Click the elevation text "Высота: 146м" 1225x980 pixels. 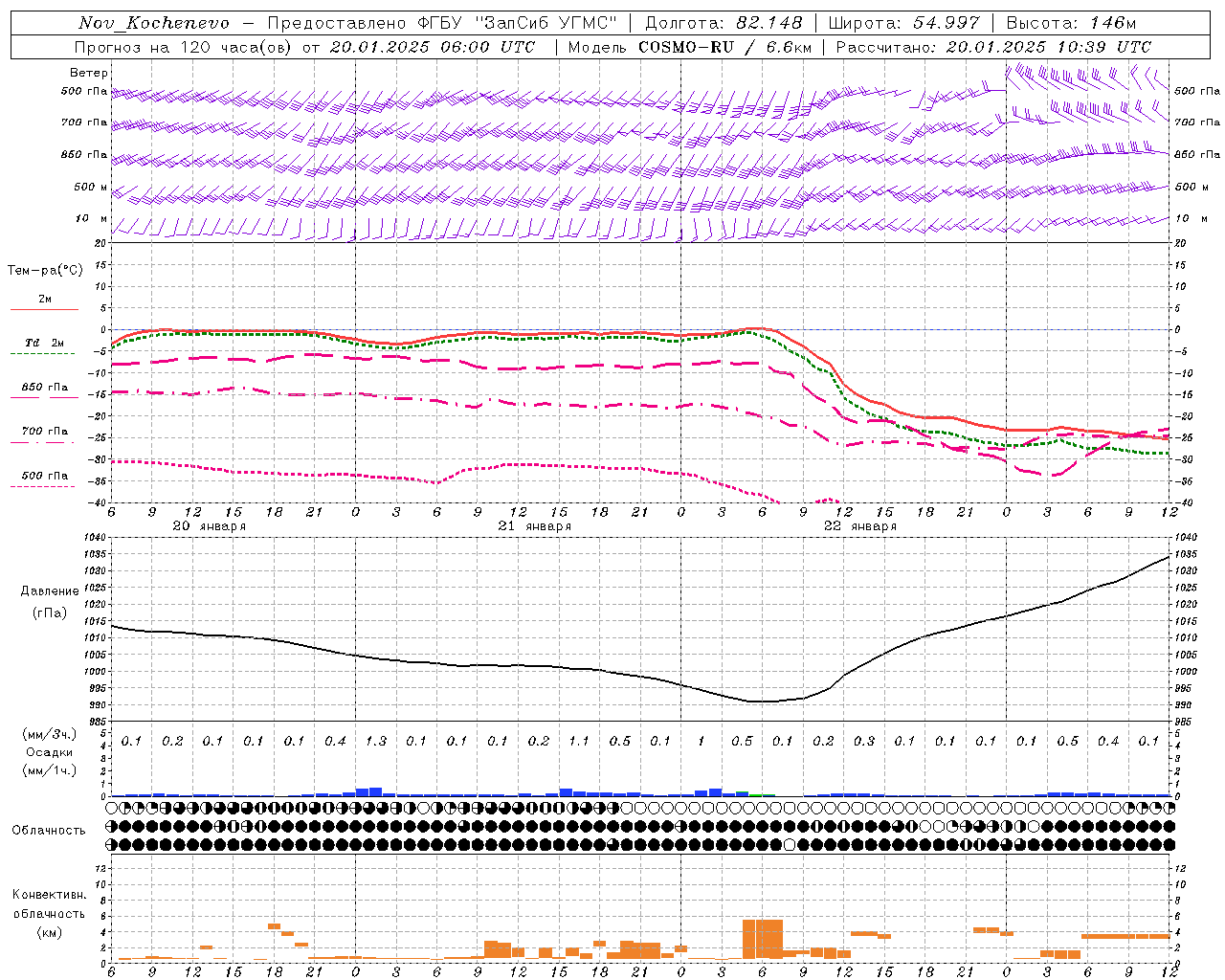1071,23
